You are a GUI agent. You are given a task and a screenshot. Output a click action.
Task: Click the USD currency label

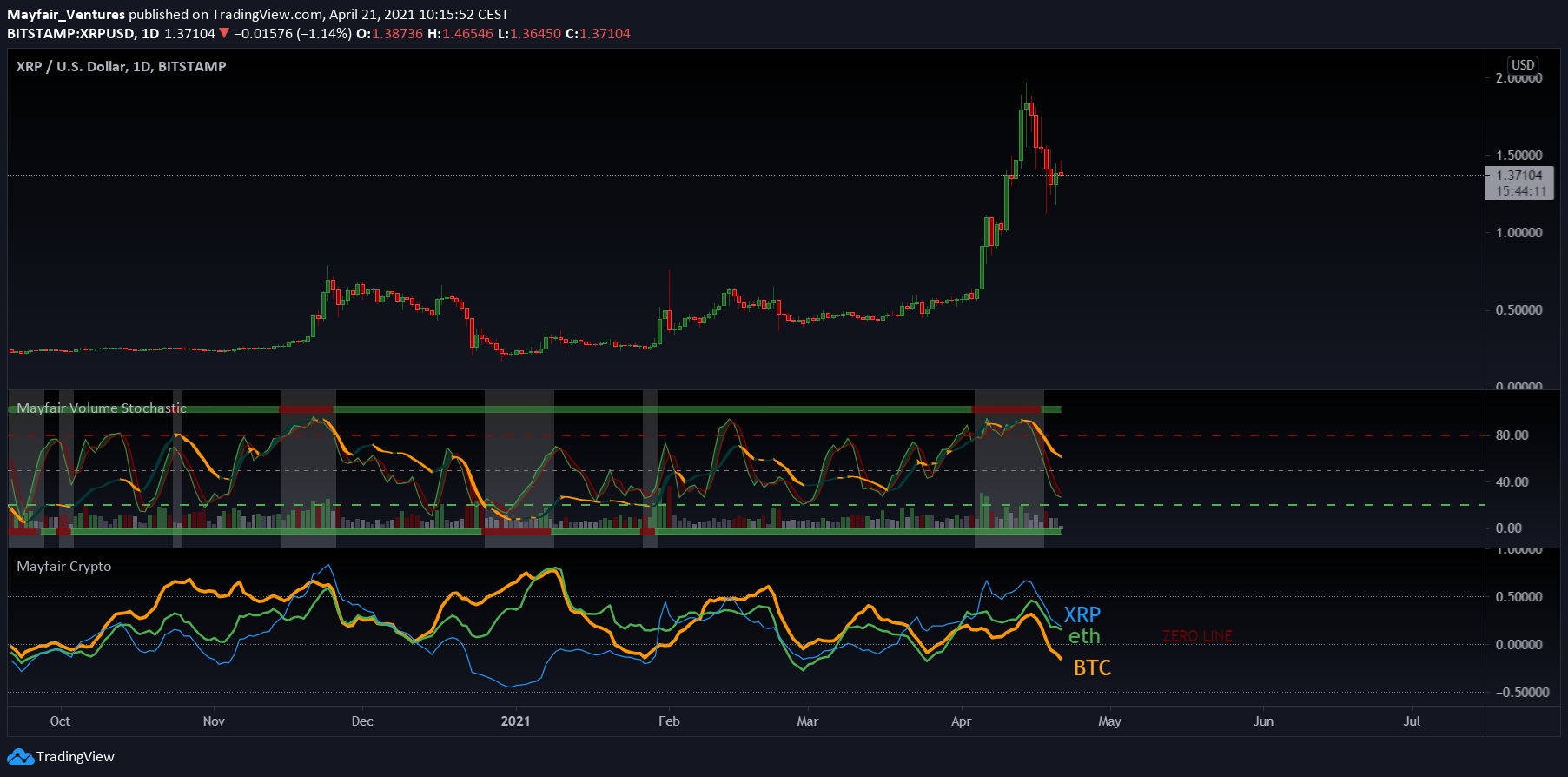click(x=1522, y=65)
